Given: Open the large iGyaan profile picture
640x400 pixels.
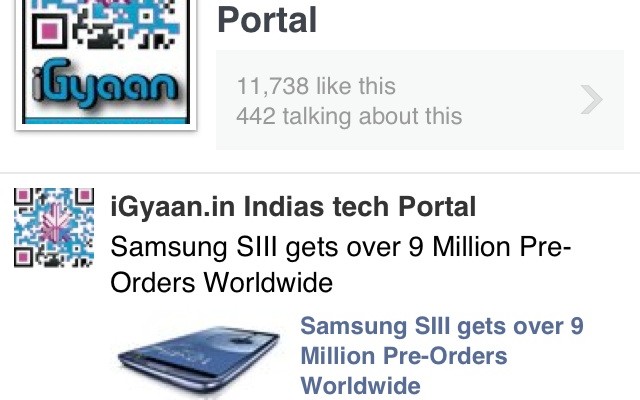Looking at the screenshot, I should (x=106, y=63).
